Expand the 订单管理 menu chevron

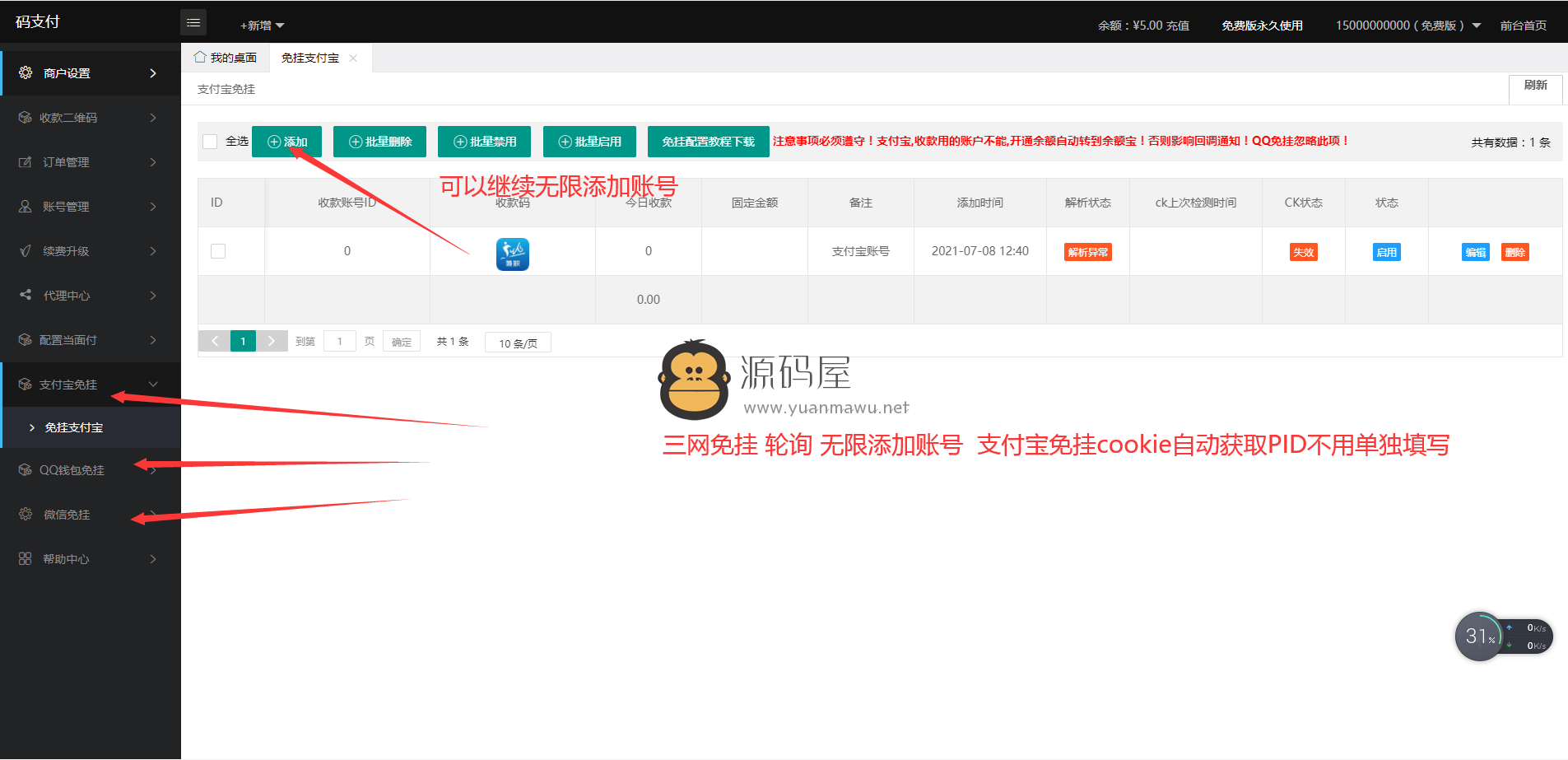153,162
